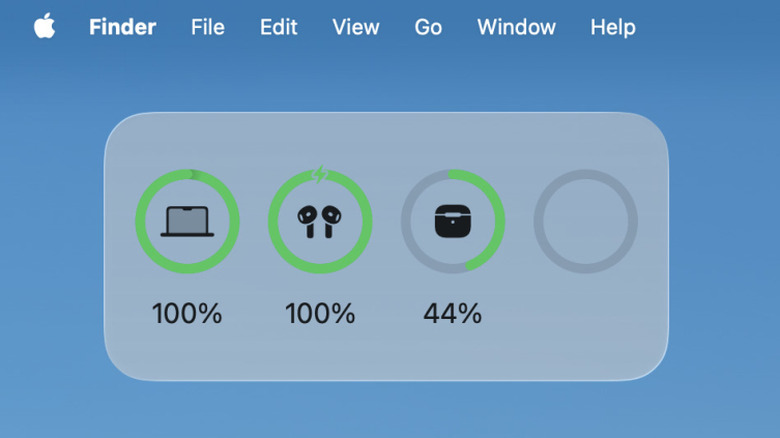Open the File menu

point(208,27)
